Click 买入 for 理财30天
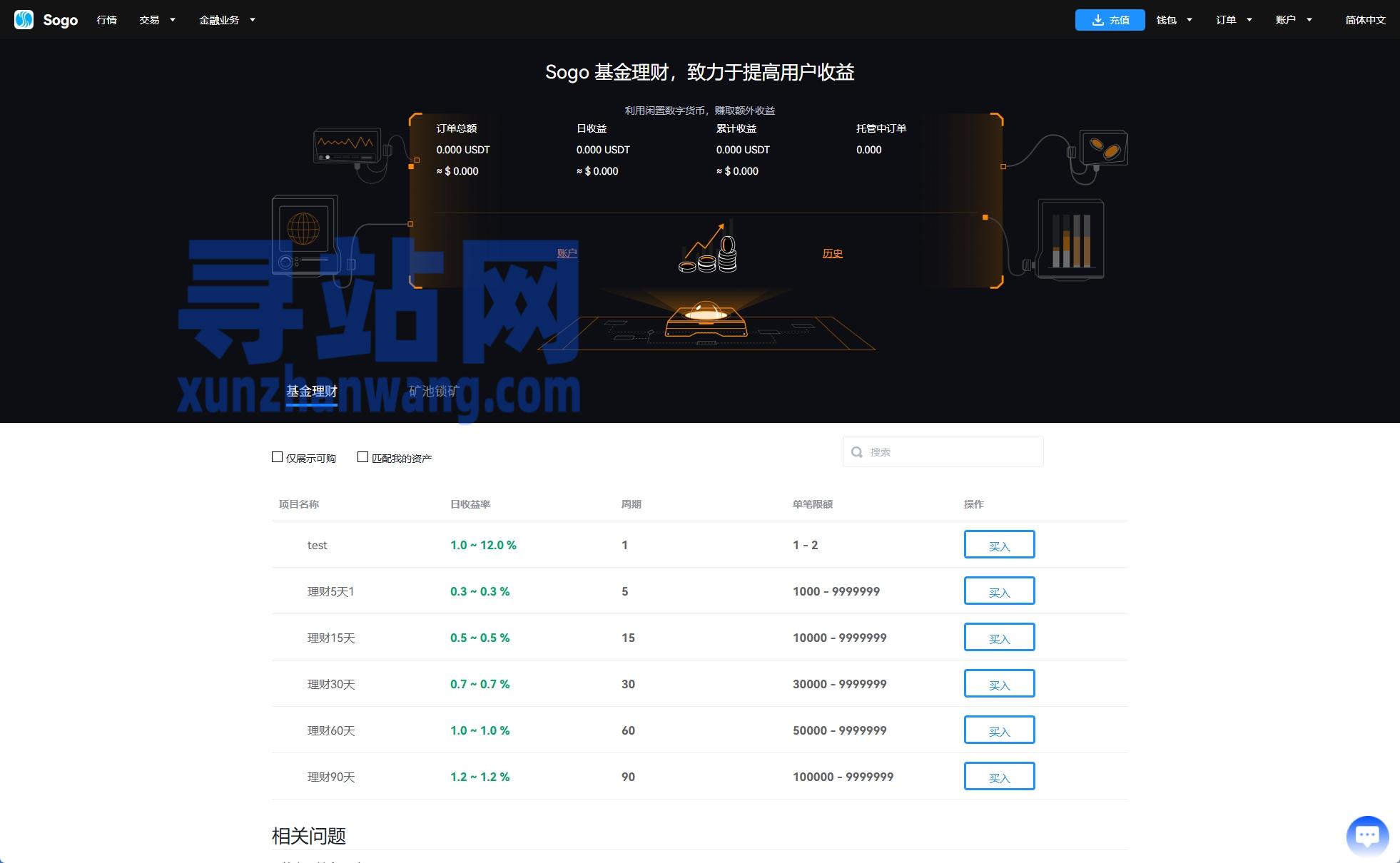 click(999, 683)
